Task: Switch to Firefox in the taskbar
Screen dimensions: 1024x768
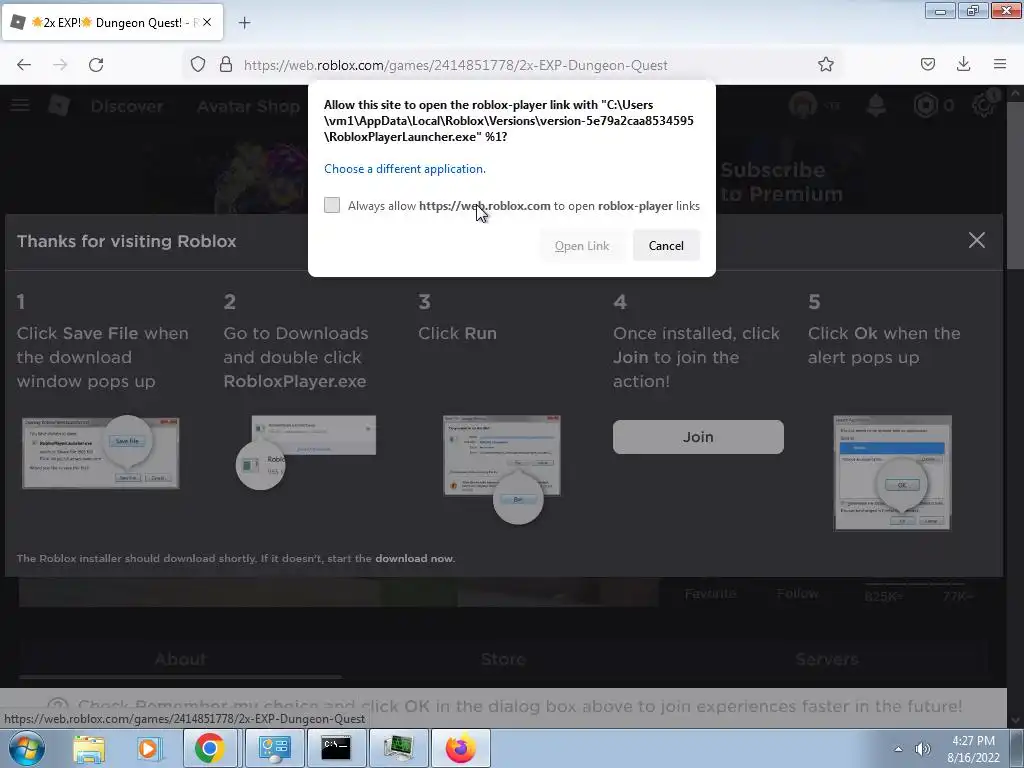Action: click(x=460, y=748)
